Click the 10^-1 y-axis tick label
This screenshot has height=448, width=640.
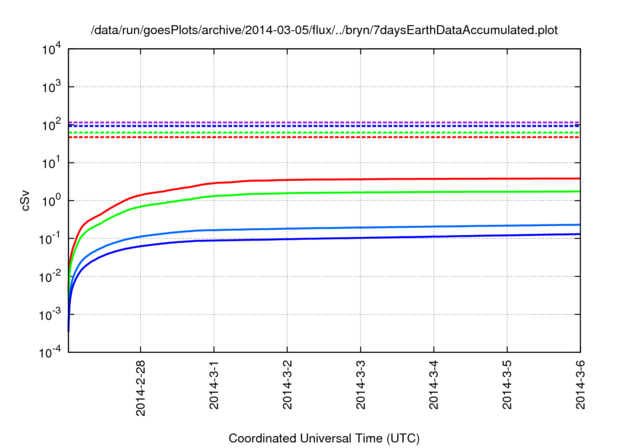coord(50,239)
